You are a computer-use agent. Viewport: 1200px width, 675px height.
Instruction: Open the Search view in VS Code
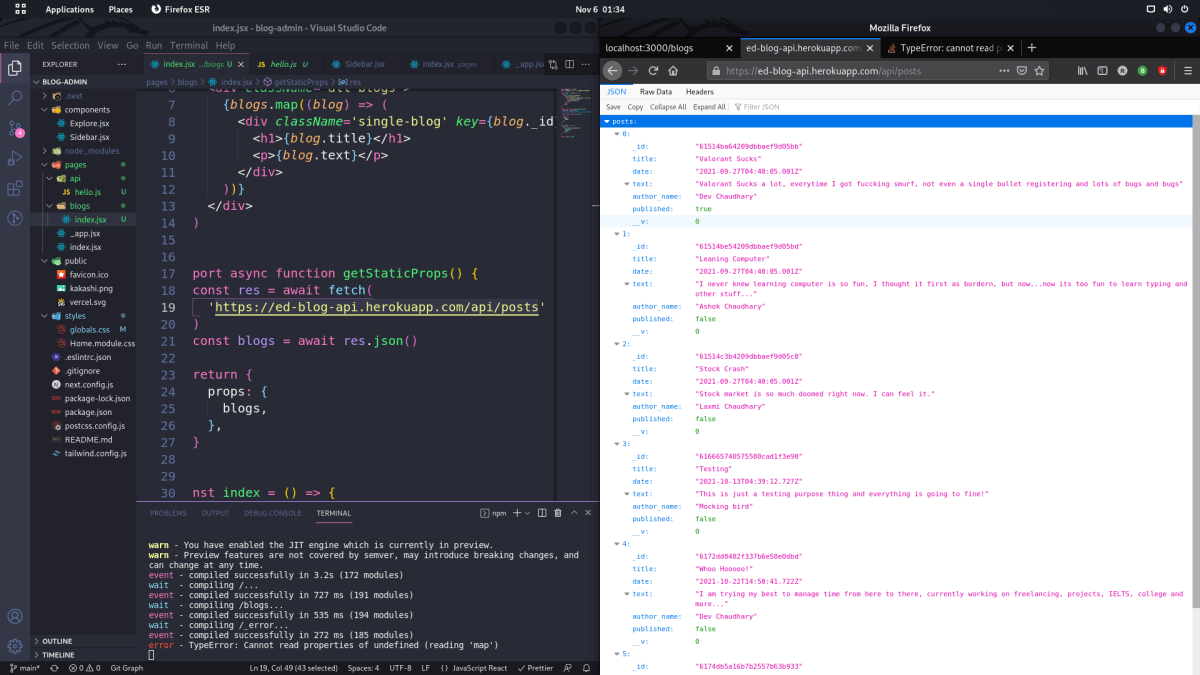coord(14,98)
